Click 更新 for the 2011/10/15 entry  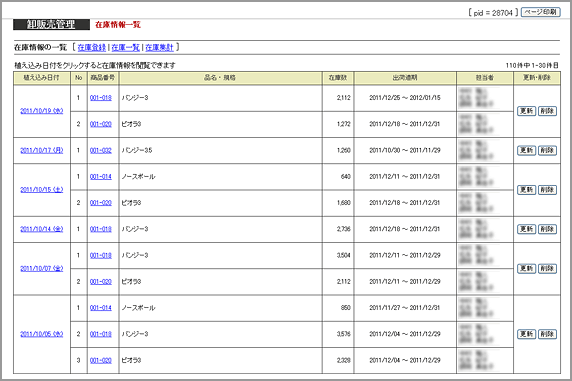(526, 190)
